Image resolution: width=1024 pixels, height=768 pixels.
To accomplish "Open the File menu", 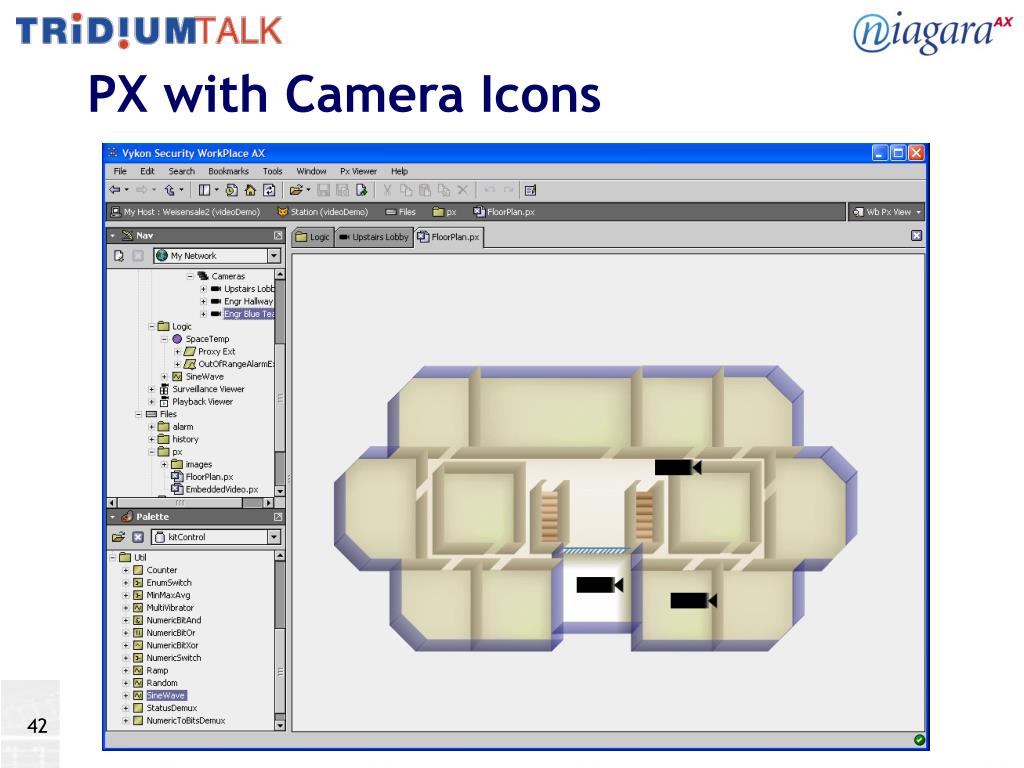I will click(x=120, y=171).
